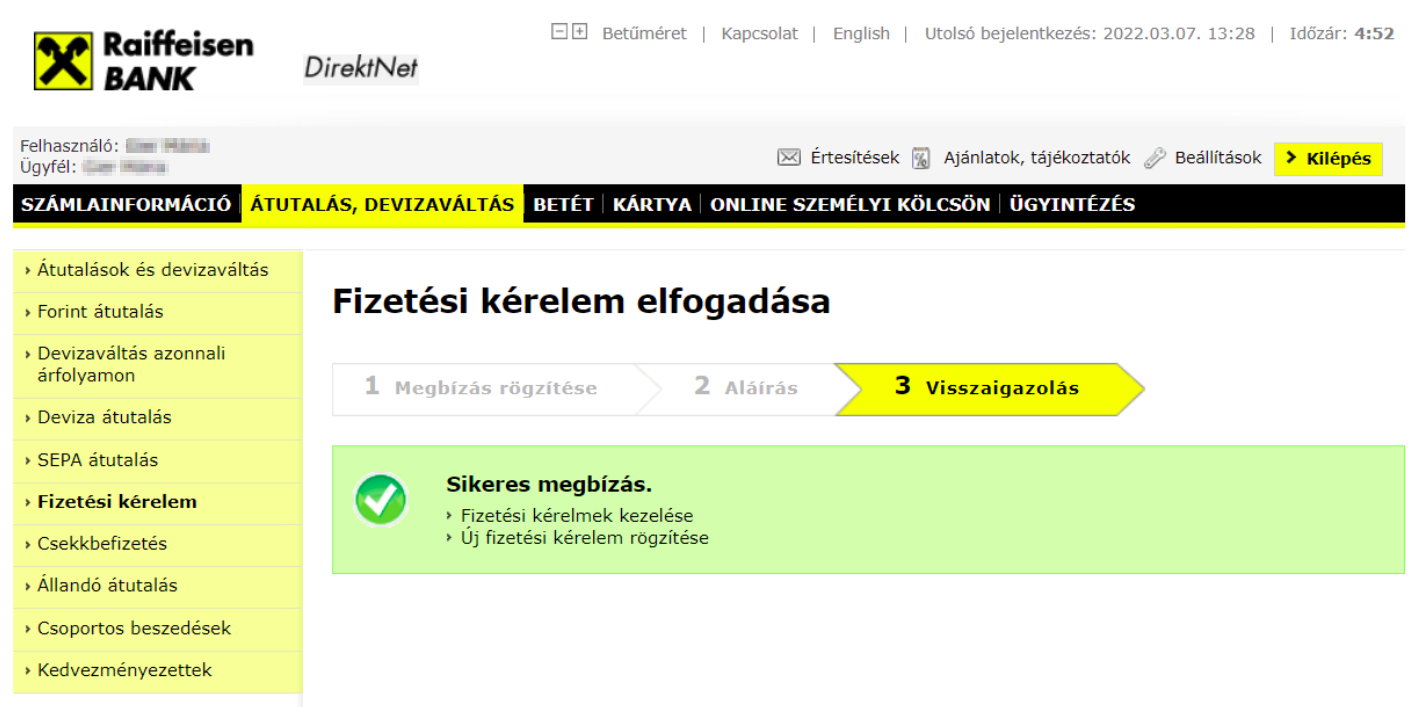Click the envelope icon for Értesítések

[787, 156]
